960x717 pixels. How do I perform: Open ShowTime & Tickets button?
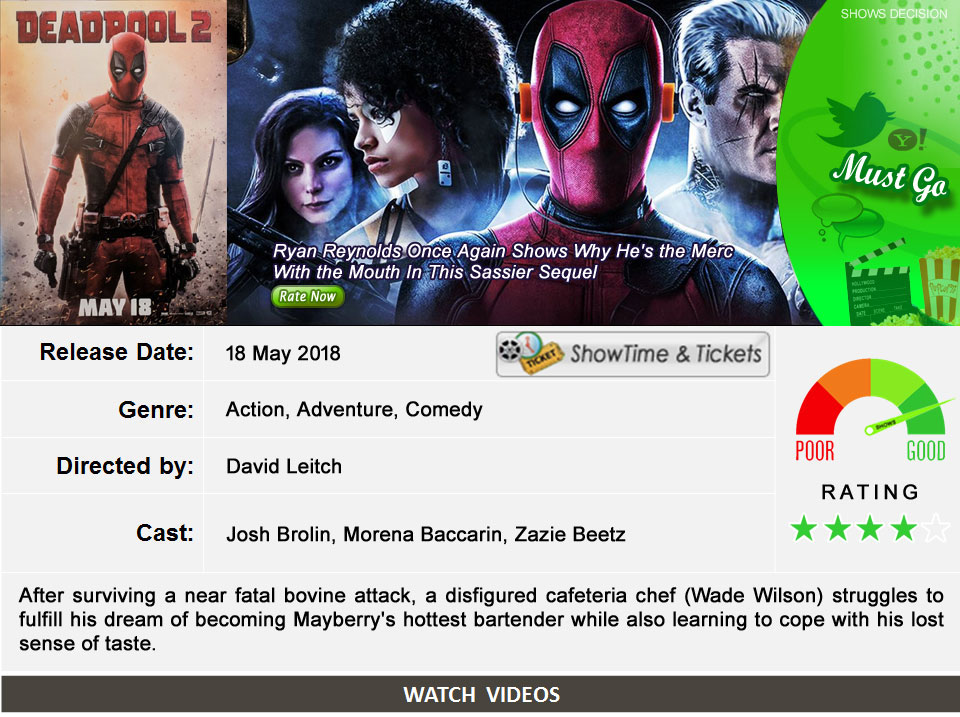[x=632, y=354]
